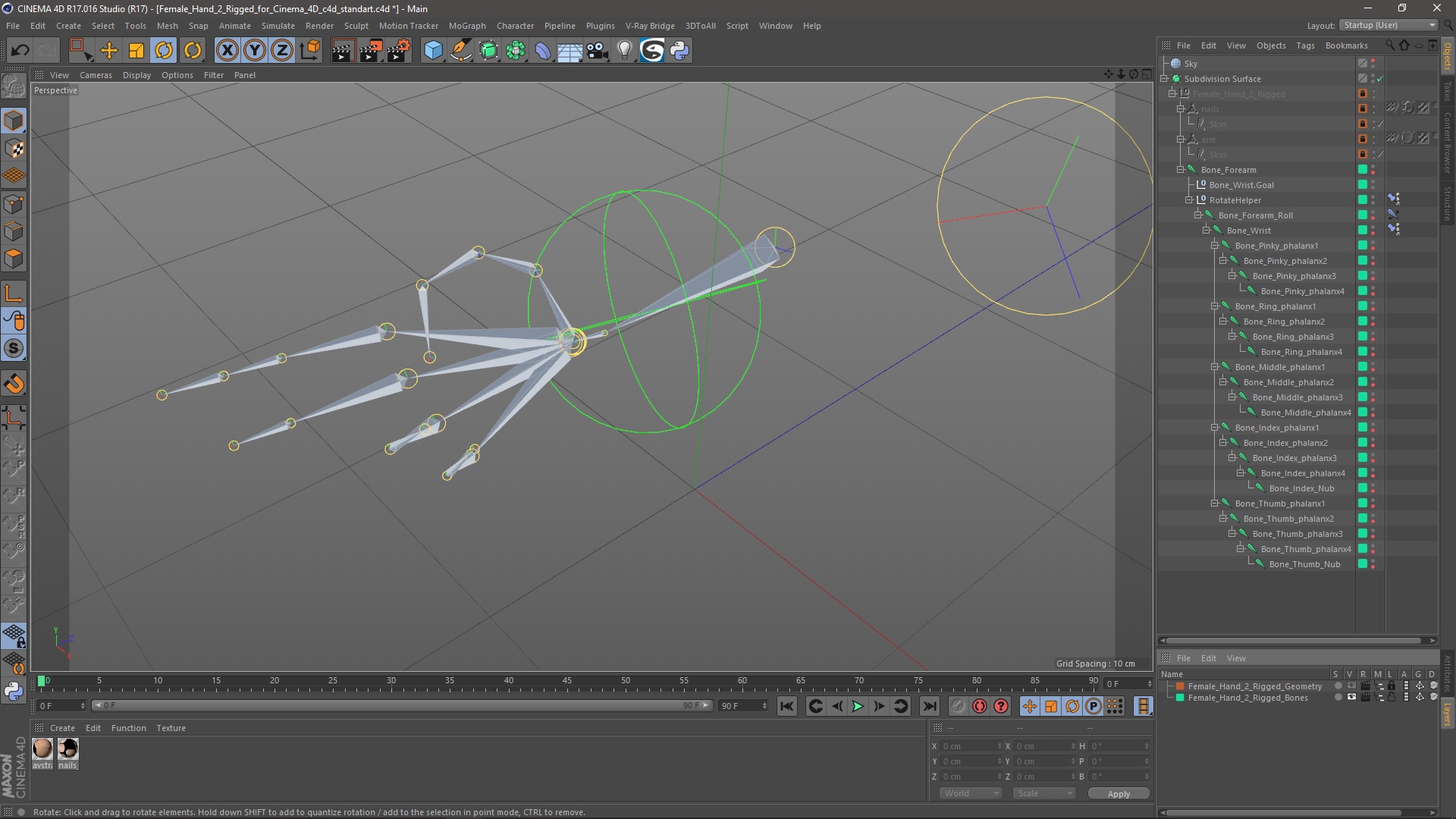Open the Scale mode dropdown
1456x819 pixels.
[1044, 793]
